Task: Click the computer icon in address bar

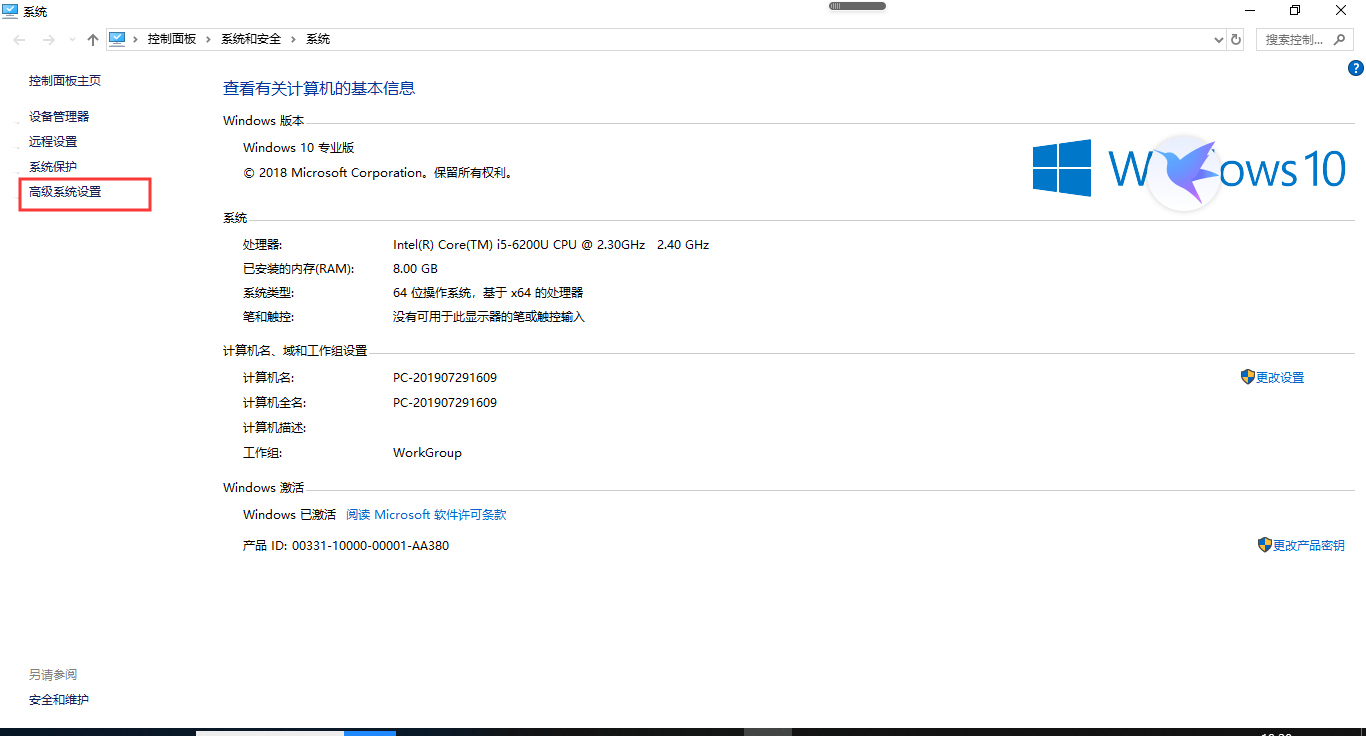Action: point(118,39)
